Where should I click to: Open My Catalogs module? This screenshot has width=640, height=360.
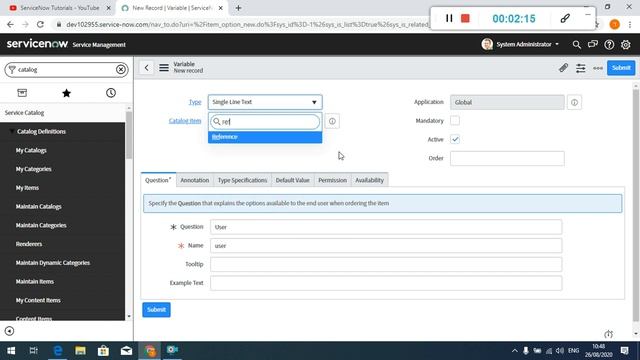coord(31,150)
